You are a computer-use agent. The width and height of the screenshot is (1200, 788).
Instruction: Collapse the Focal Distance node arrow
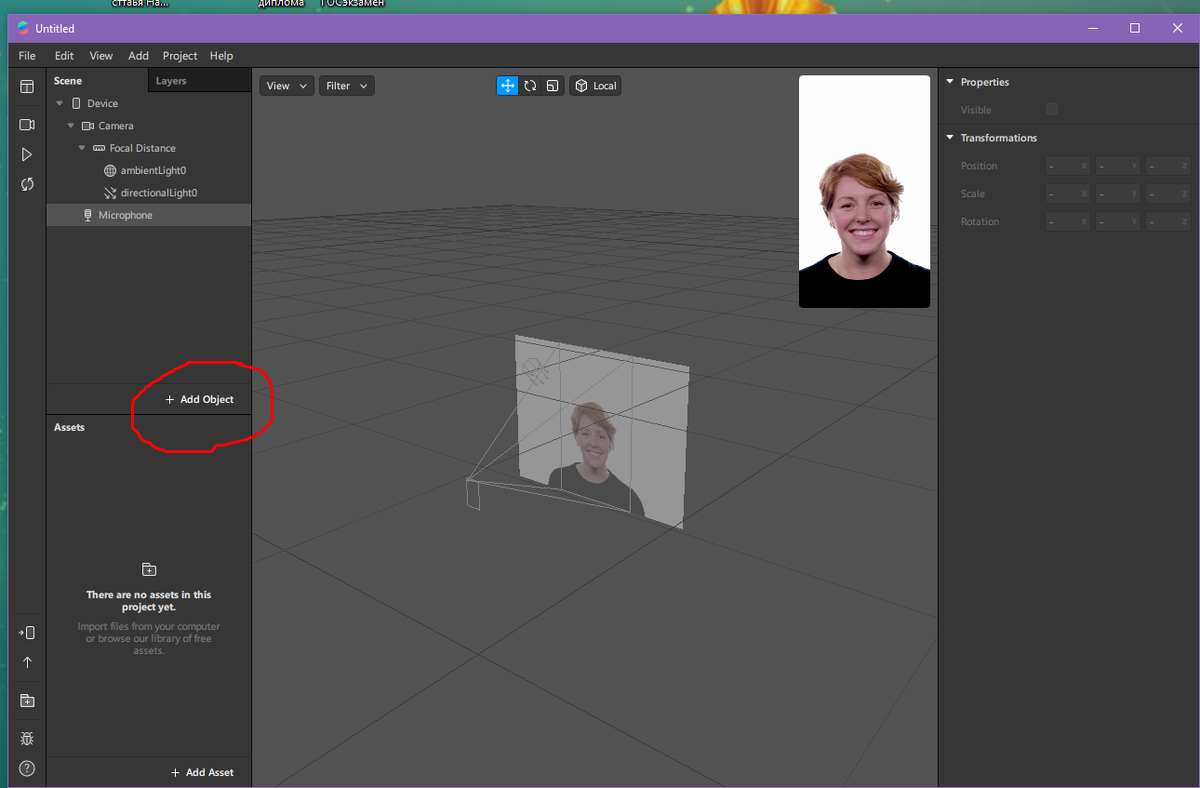tap(82, 148)
